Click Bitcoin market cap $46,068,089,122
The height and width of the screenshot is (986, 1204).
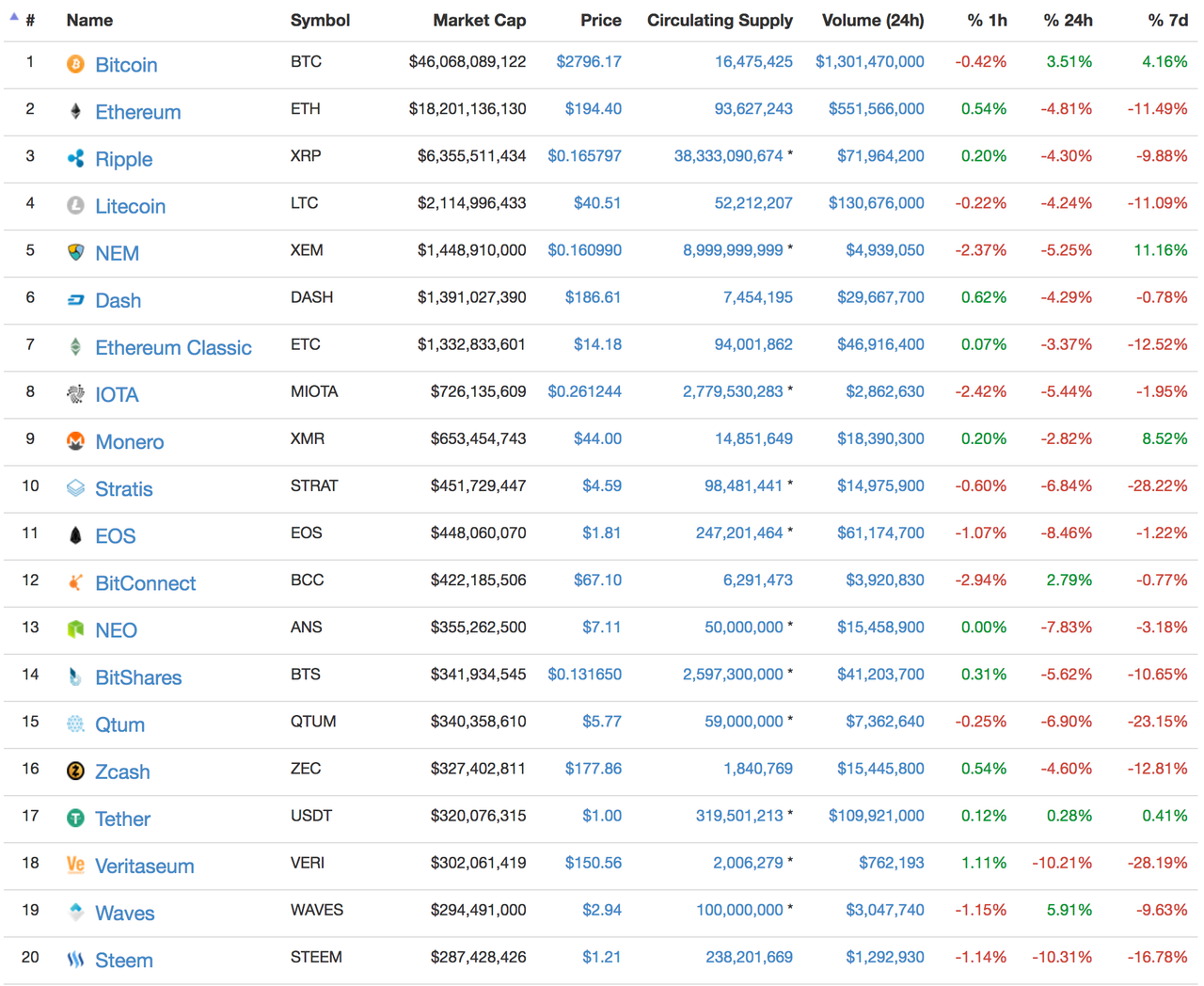[x=467, y=61]
